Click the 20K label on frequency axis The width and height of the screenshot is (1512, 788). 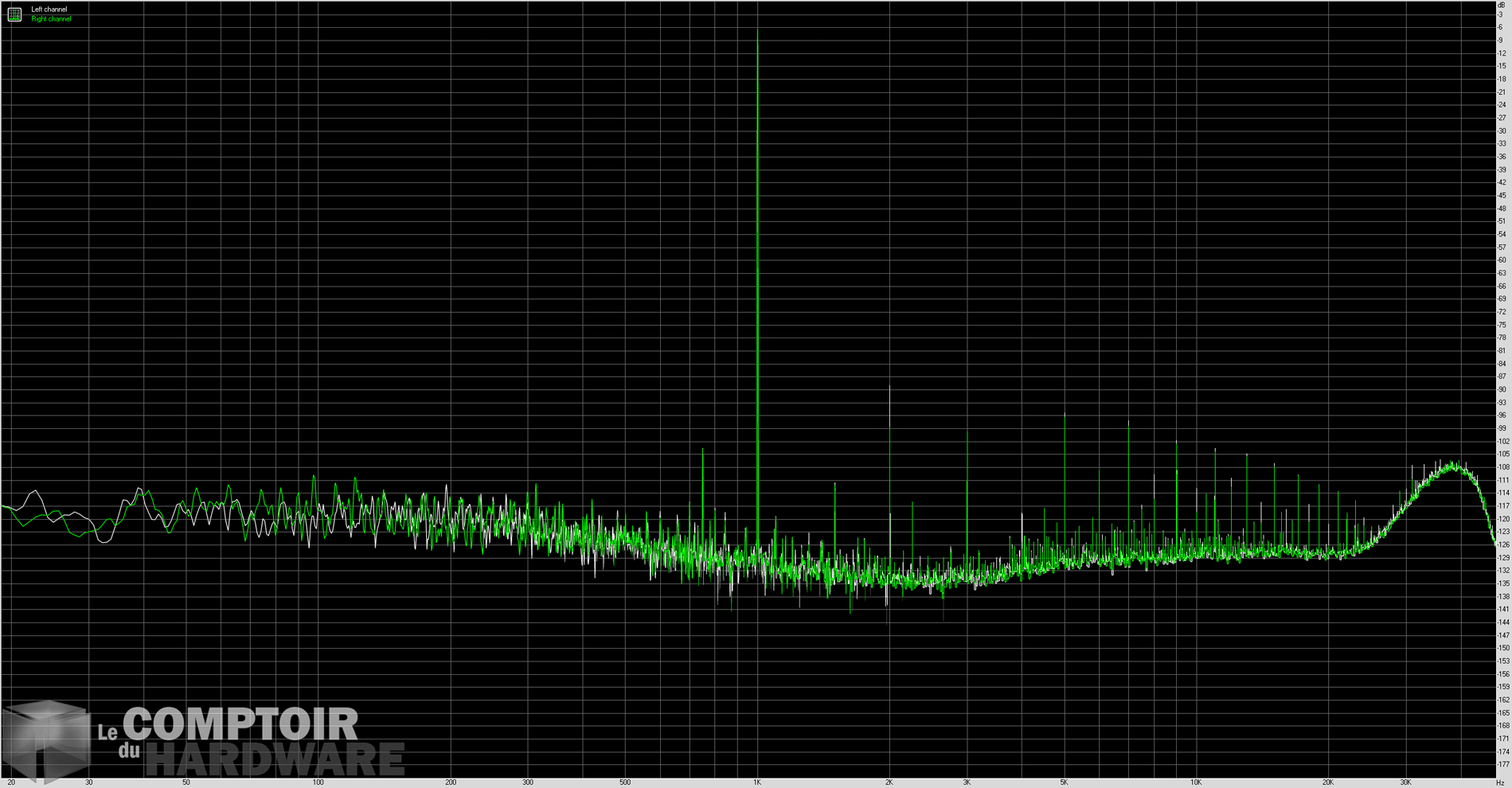pos(1328,782)
